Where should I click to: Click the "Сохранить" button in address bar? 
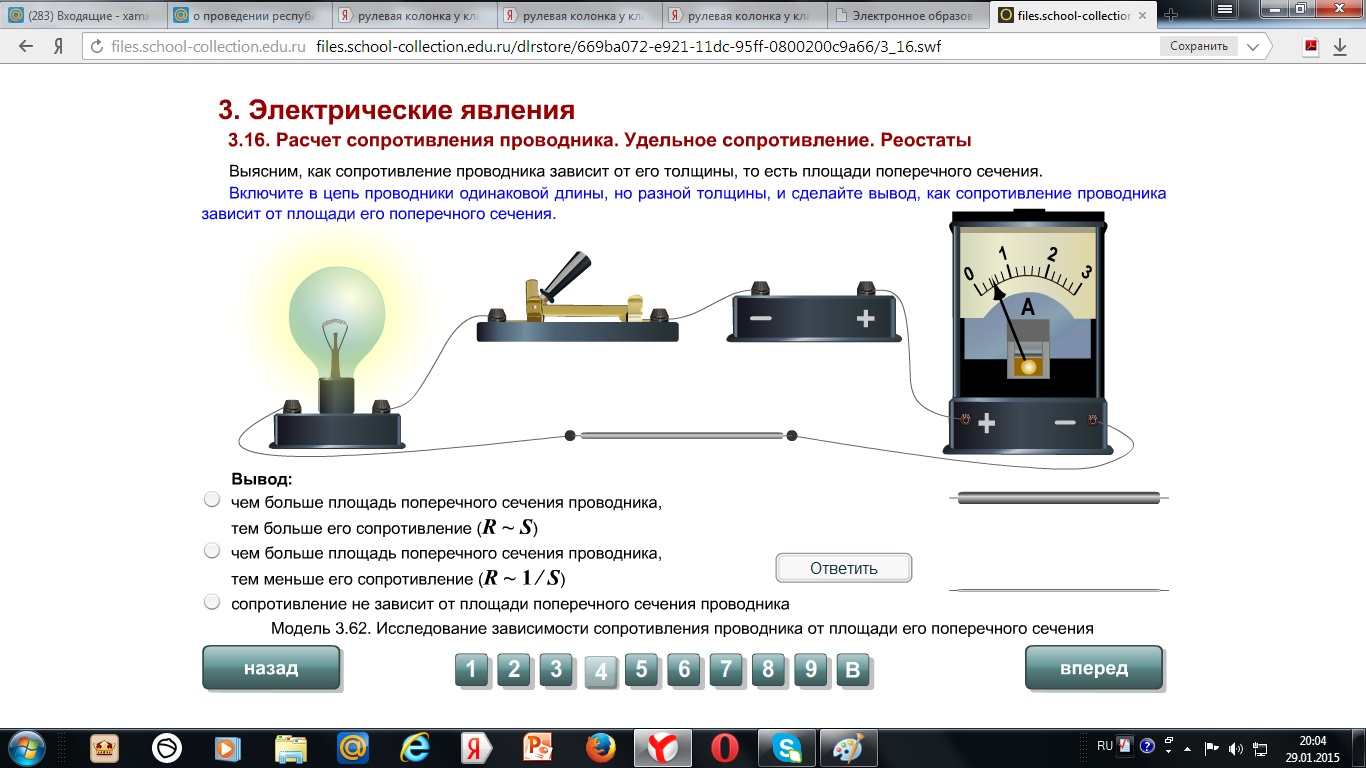[x=1199, y=46]
